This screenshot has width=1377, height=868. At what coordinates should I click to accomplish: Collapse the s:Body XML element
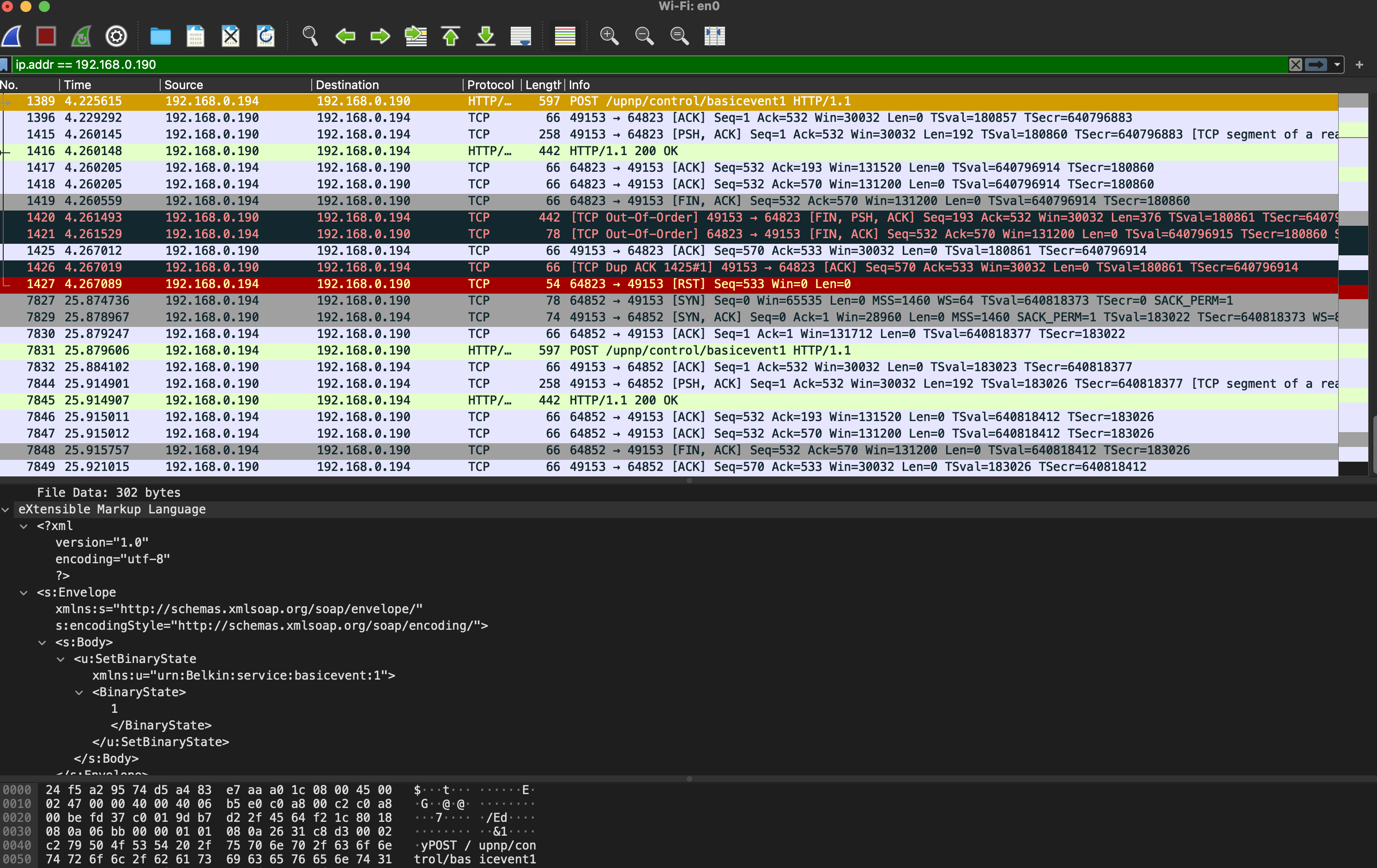point(42,642)
